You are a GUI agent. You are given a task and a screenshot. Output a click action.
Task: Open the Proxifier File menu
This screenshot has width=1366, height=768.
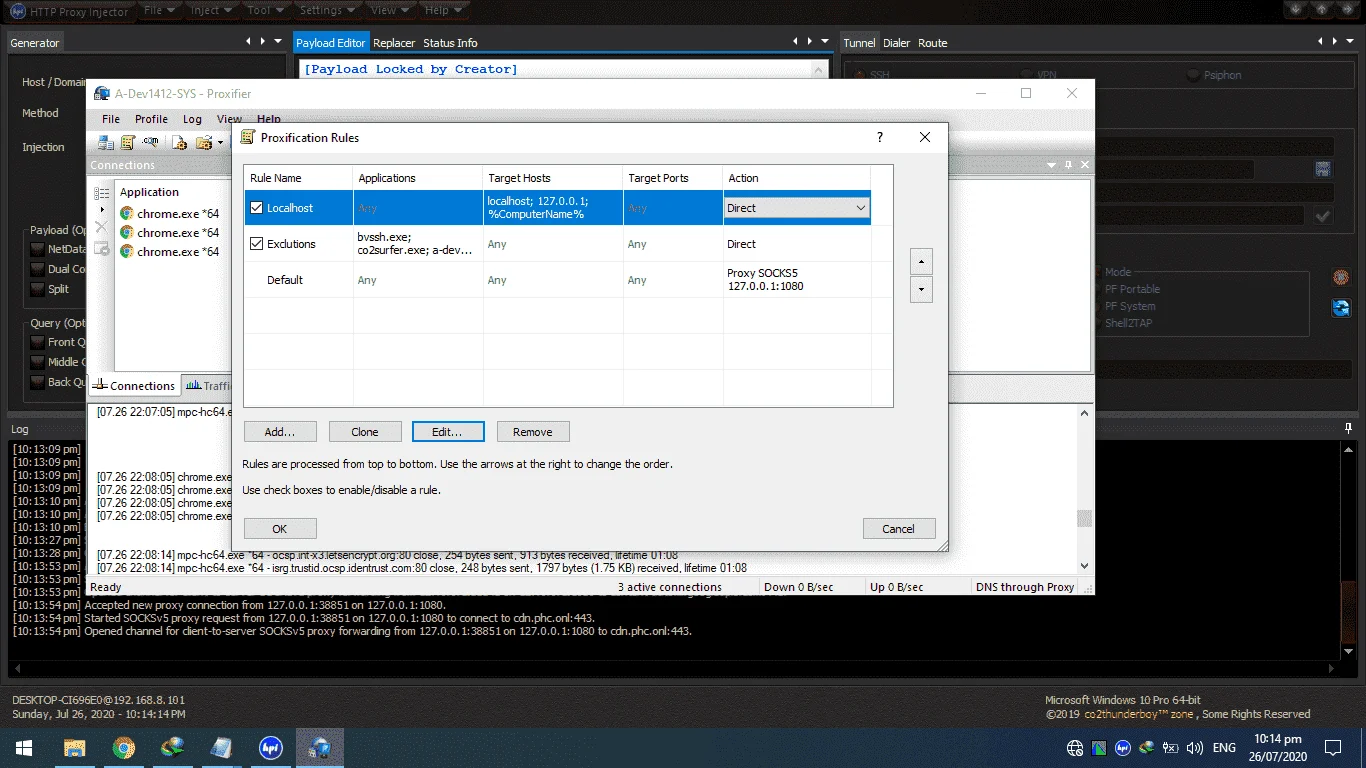(x=111, y=119)
